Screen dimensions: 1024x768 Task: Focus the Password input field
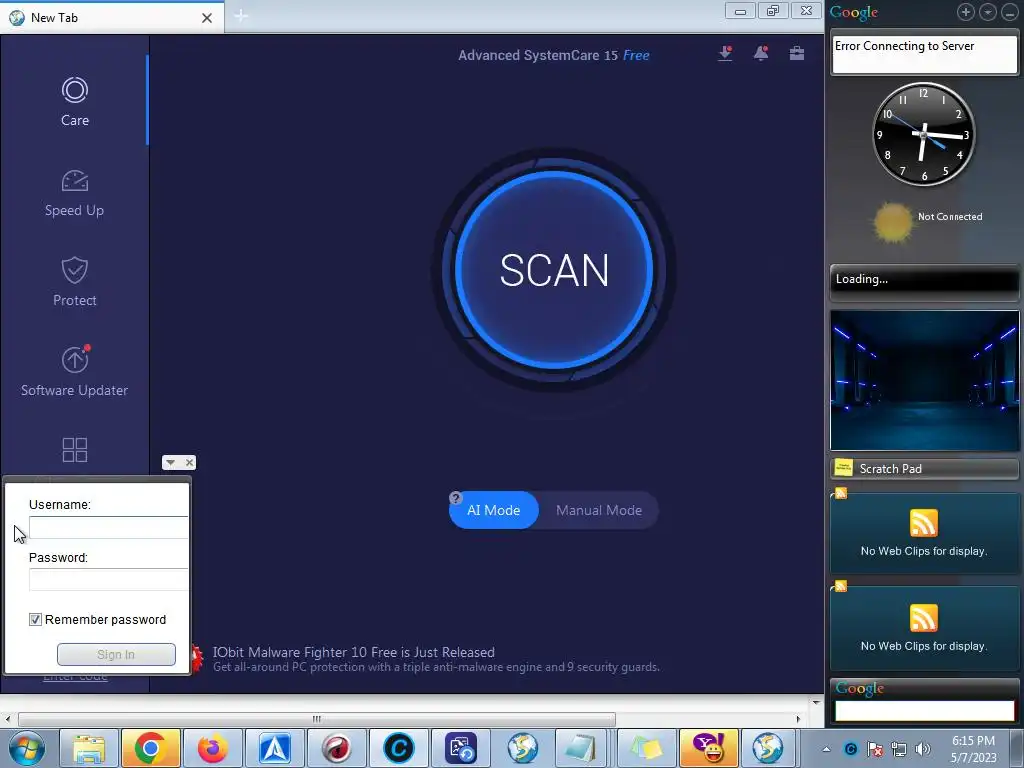[108, 579]
